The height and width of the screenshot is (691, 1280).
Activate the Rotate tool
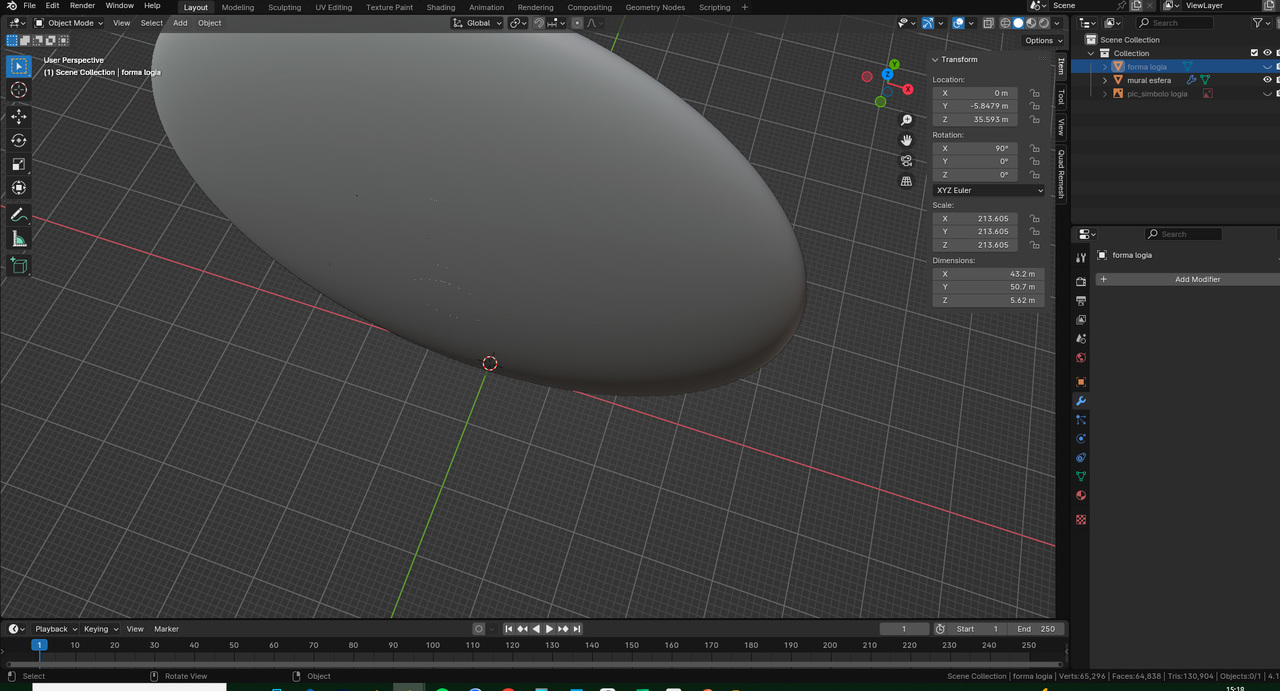[x=19, y=140]
